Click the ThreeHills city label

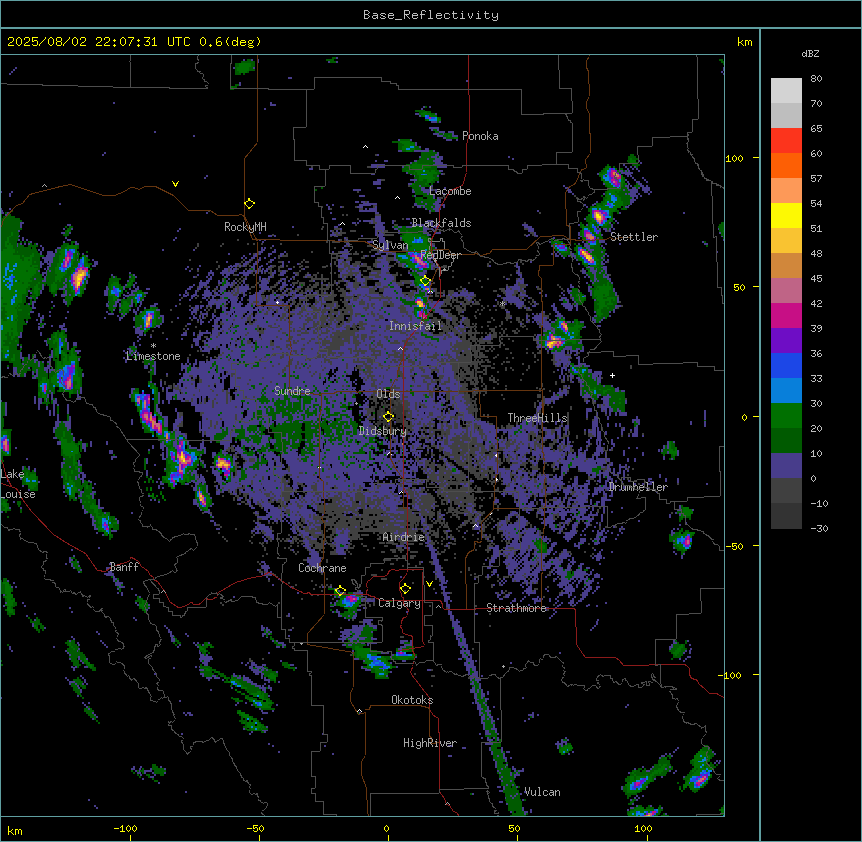click(x=537, y=418)
